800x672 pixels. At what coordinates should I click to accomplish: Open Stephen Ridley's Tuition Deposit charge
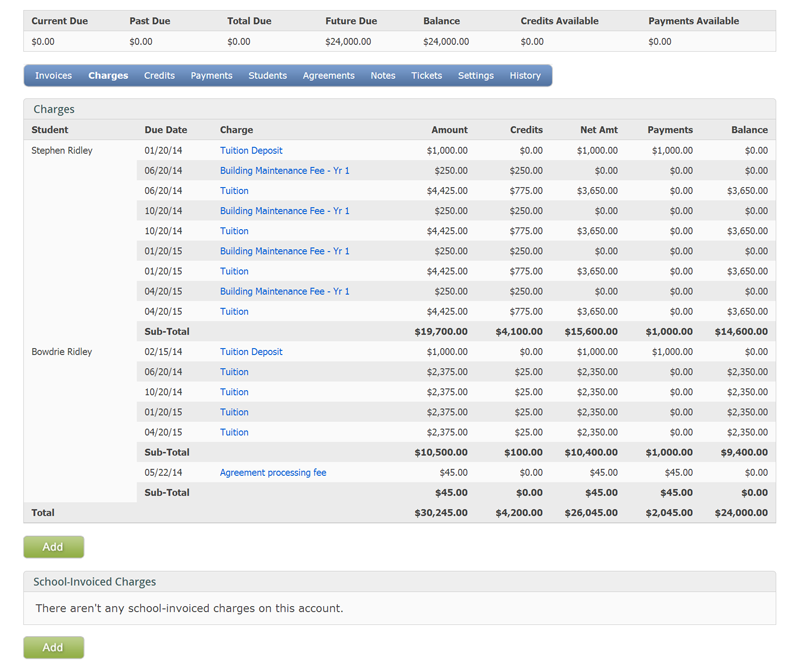(249, 150)
